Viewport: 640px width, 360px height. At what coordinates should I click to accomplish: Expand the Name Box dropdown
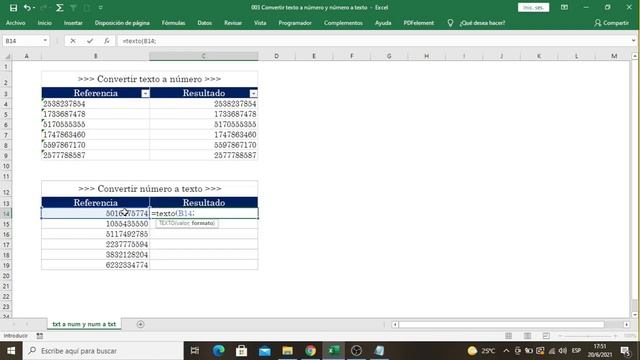pos(45,41)
